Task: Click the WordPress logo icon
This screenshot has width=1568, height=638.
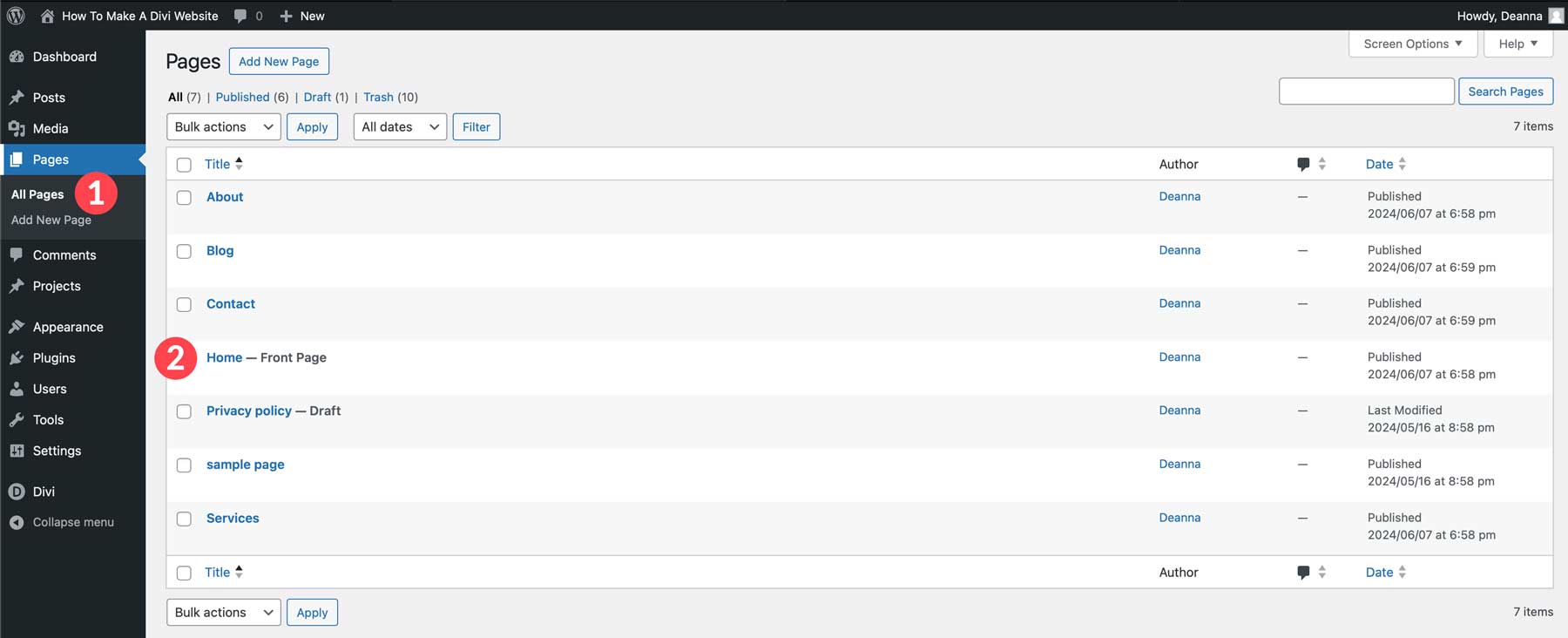Action: click(16, 16)
